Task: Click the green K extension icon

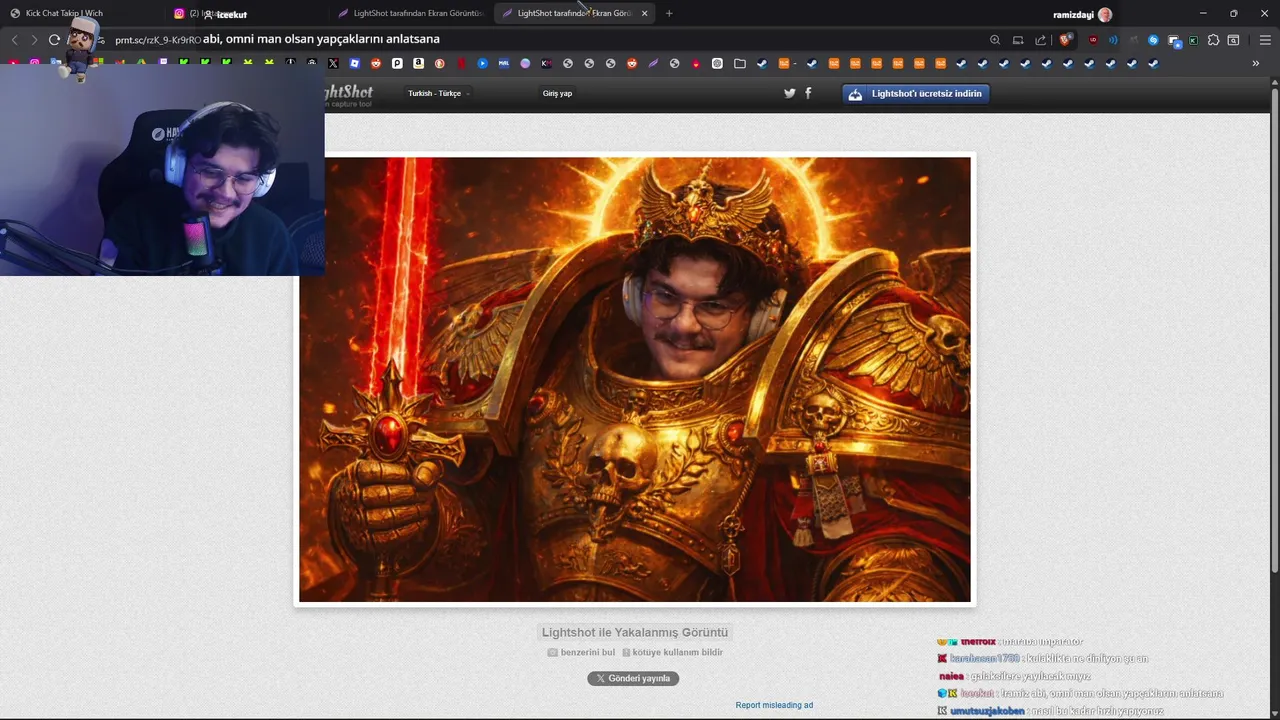Action: [1193, 40]
